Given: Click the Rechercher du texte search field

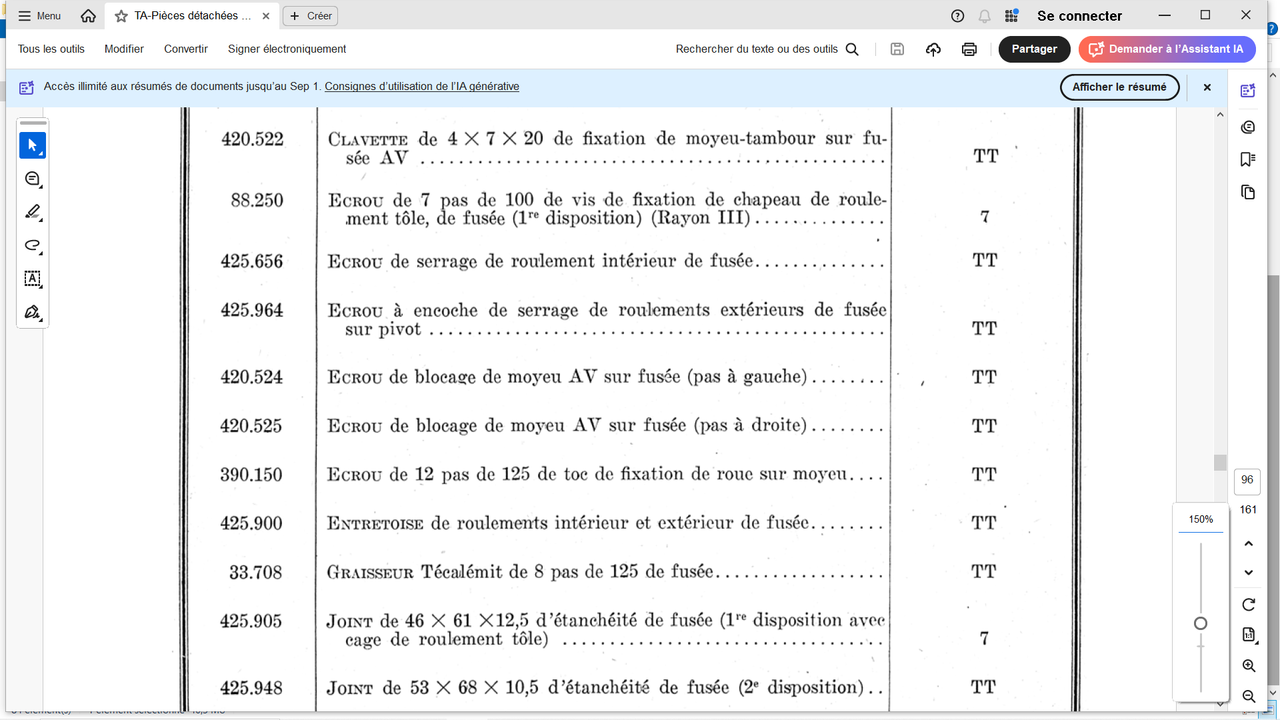Looking at the screenshot, I should coord(767,49).
